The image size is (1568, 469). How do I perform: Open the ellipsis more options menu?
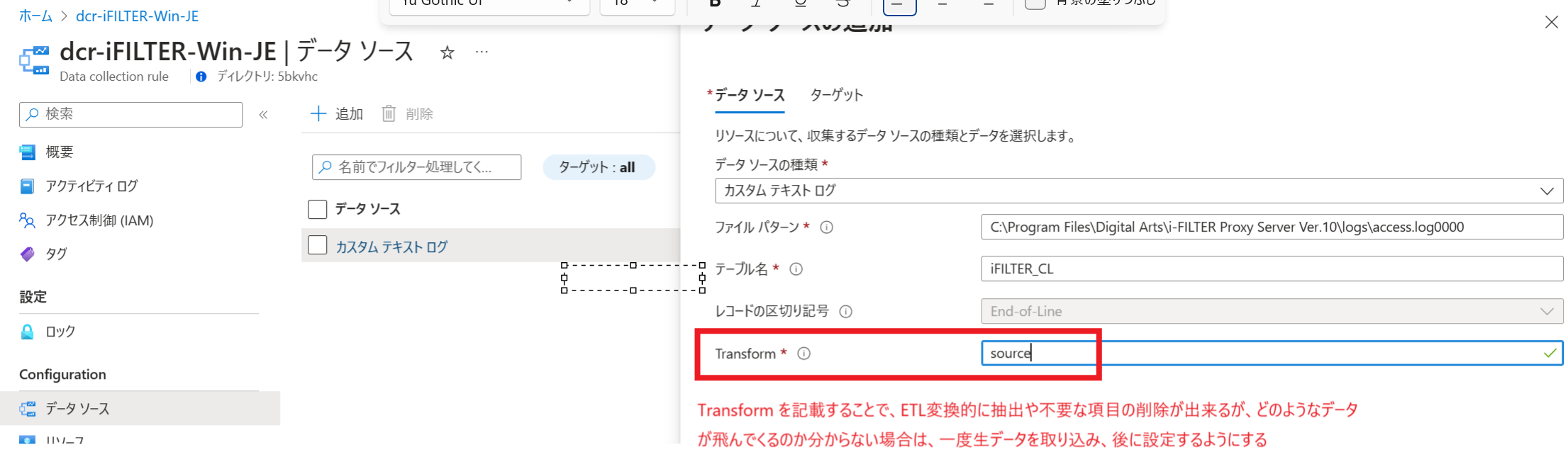[482, 52]
